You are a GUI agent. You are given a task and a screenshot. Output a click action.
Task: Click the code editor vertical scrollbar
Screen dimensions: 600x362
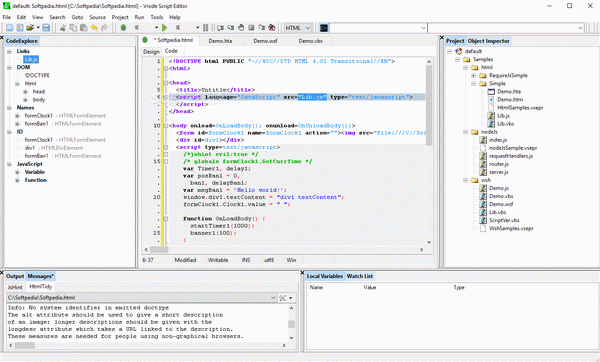[x=429, y=105]
